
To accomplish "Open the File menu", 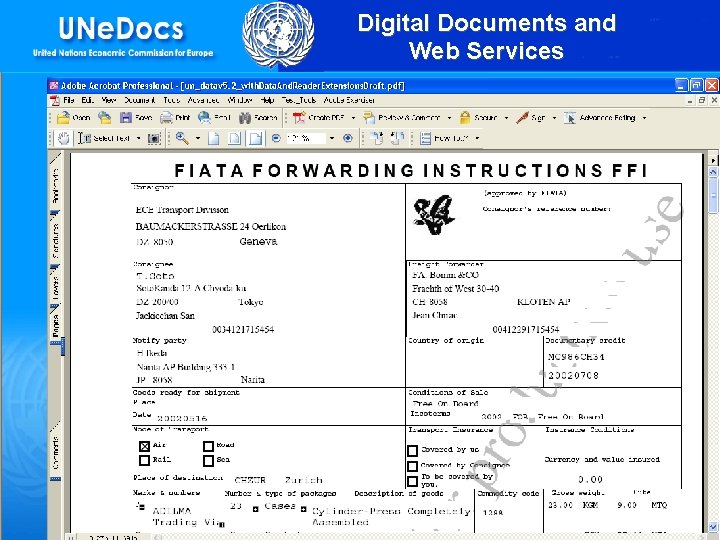I will [x=69, y=100].
